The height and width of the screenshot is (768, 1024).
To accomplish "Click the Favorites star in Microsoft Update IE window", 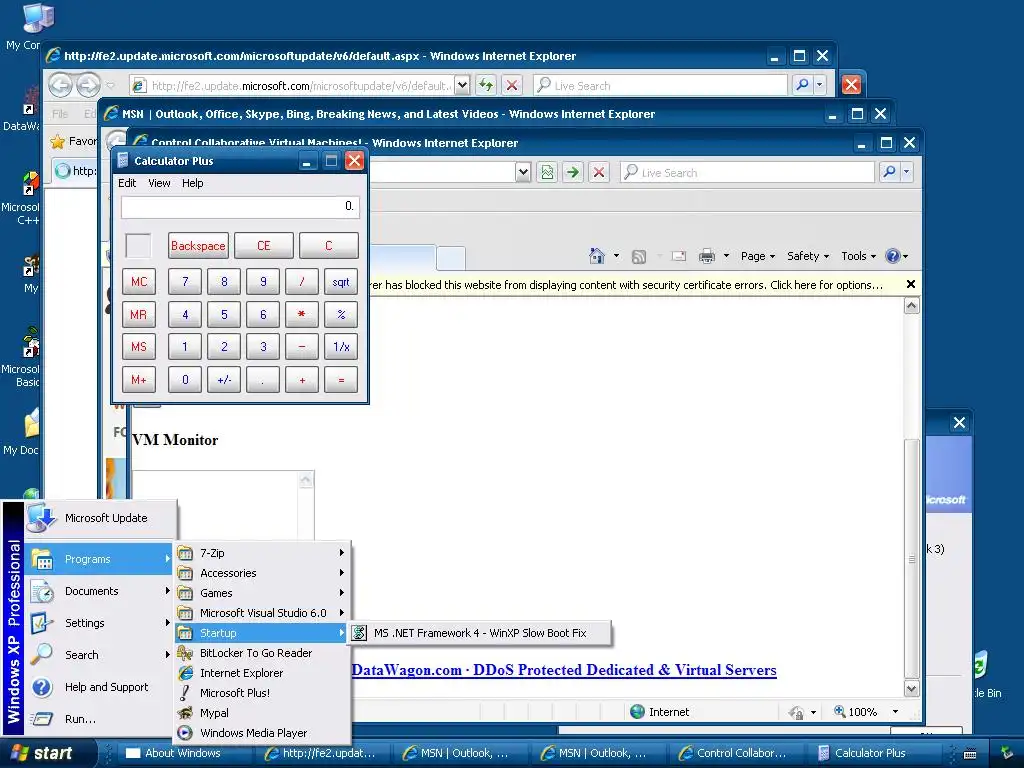I will (x=58, y=141).
